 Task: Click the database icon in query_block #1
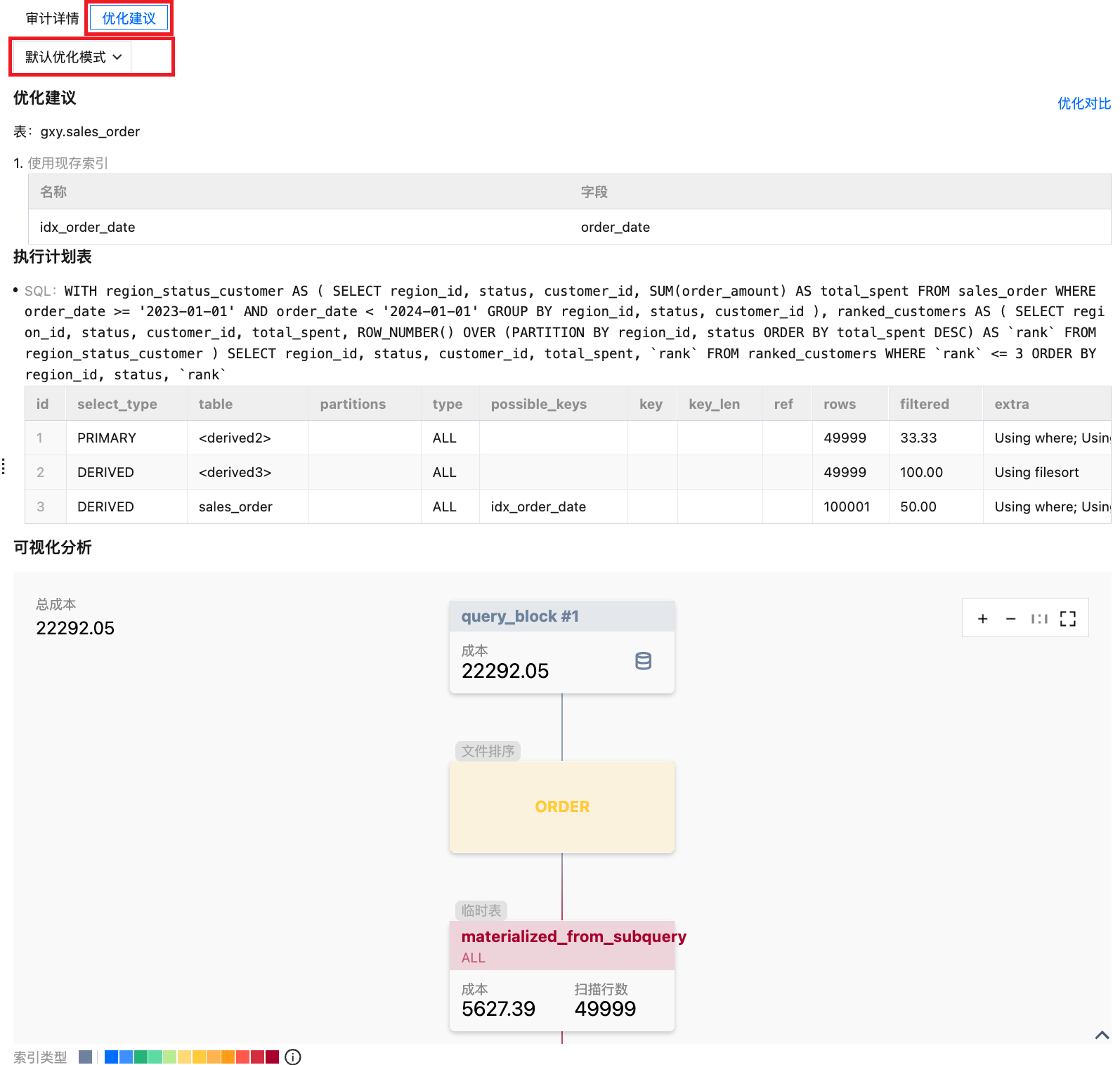[x=643, y=661]
